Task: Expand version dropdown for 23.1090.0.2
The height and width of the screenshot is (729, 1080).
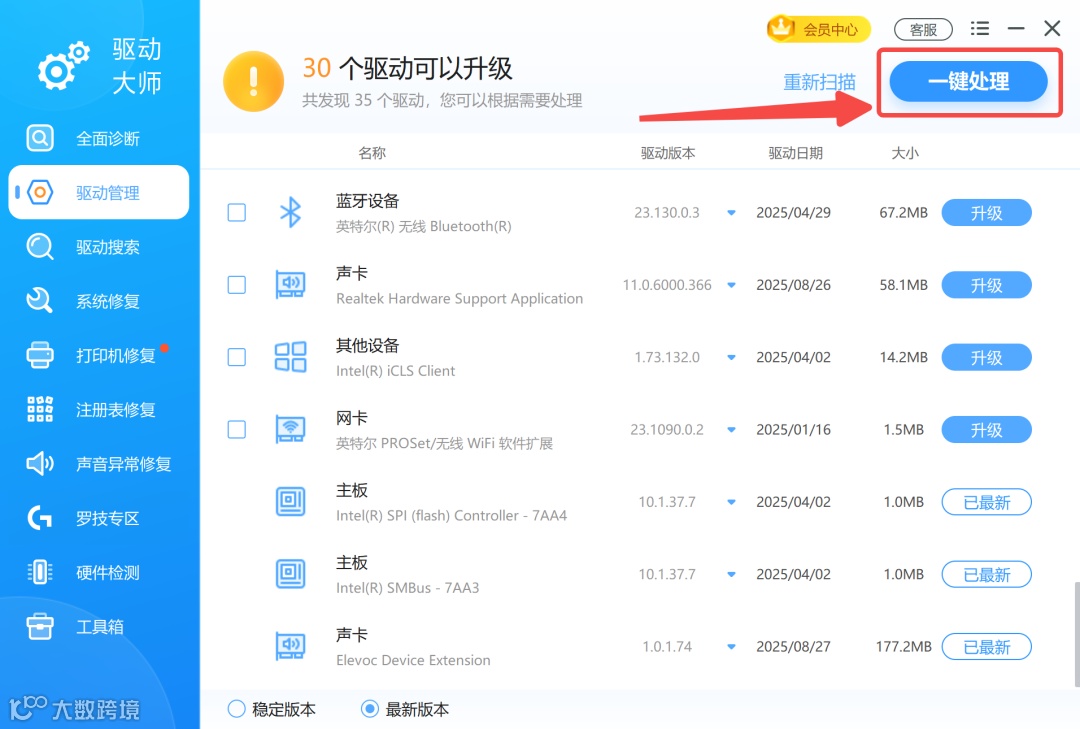Action: click(x=731, y=430)
